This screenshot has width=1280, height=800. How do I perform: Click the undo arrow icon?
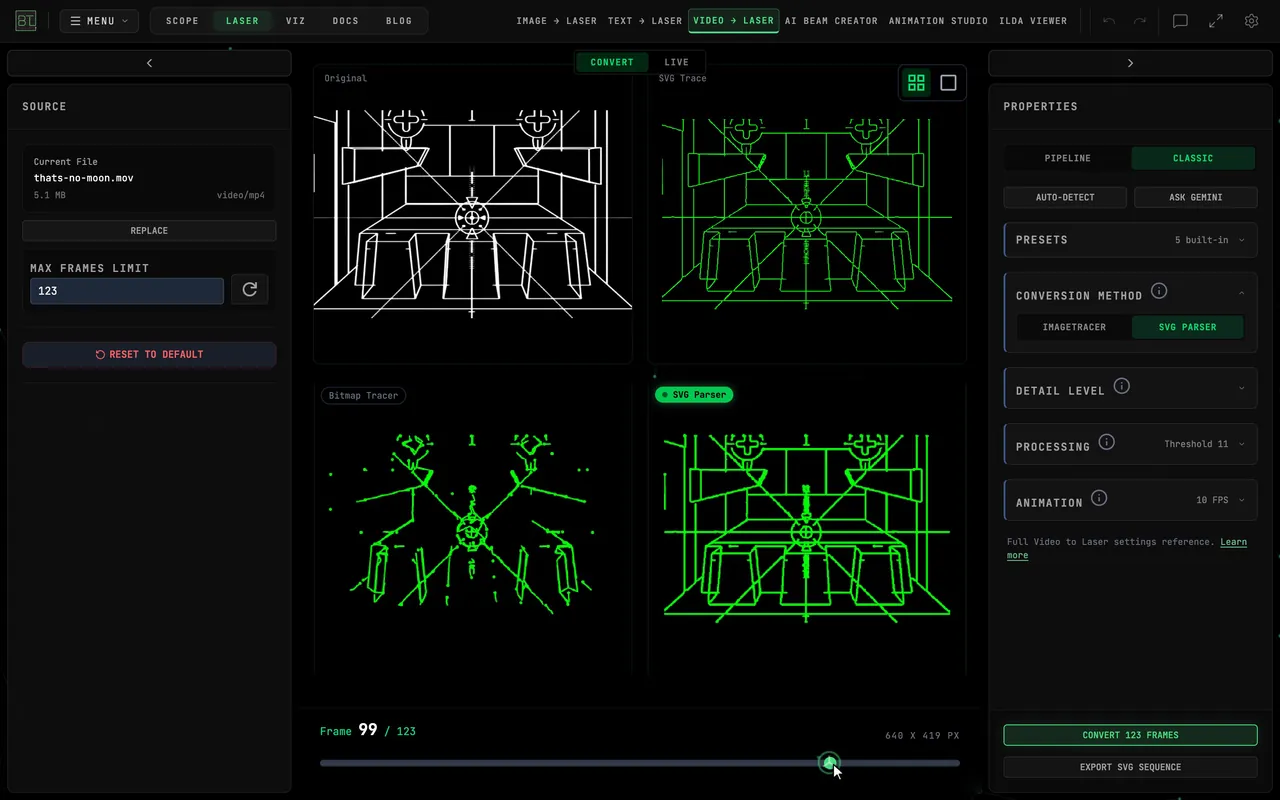pyautogui.click(x=1109, y=21)
